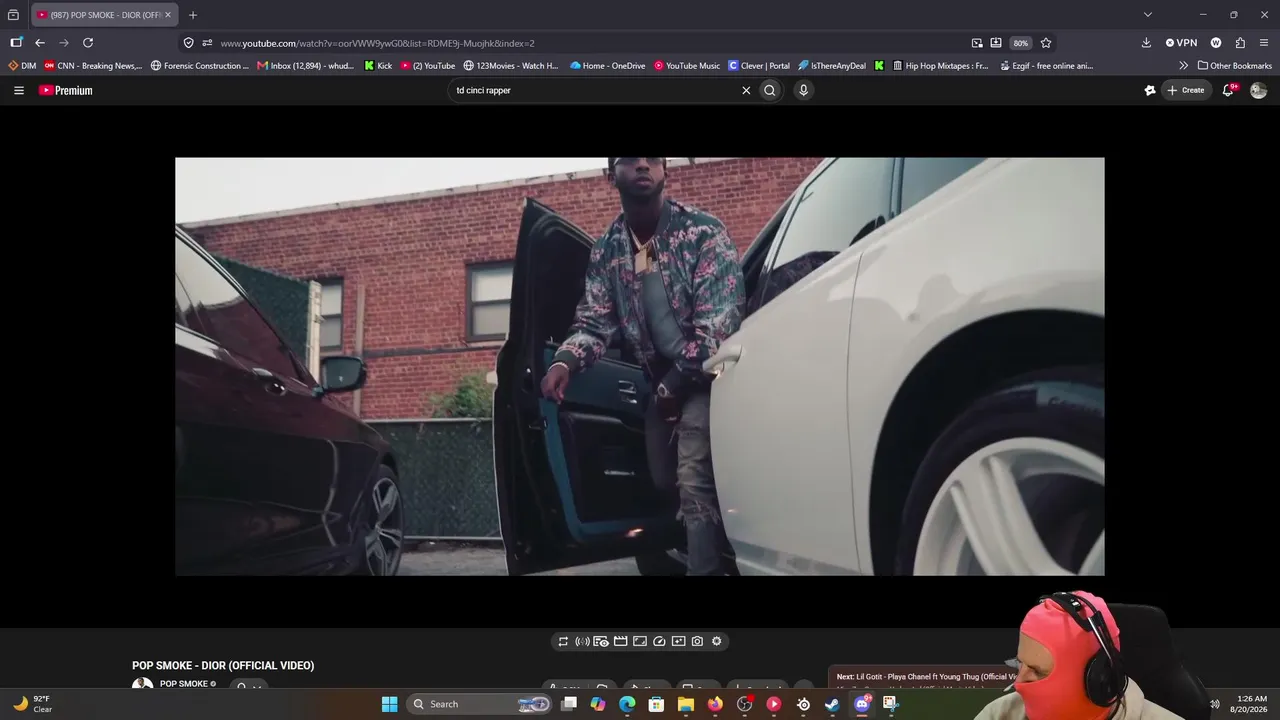Change the 80% page zoom level
This screenshot has width=1280, height=720.
click(x=1020, y=43)
